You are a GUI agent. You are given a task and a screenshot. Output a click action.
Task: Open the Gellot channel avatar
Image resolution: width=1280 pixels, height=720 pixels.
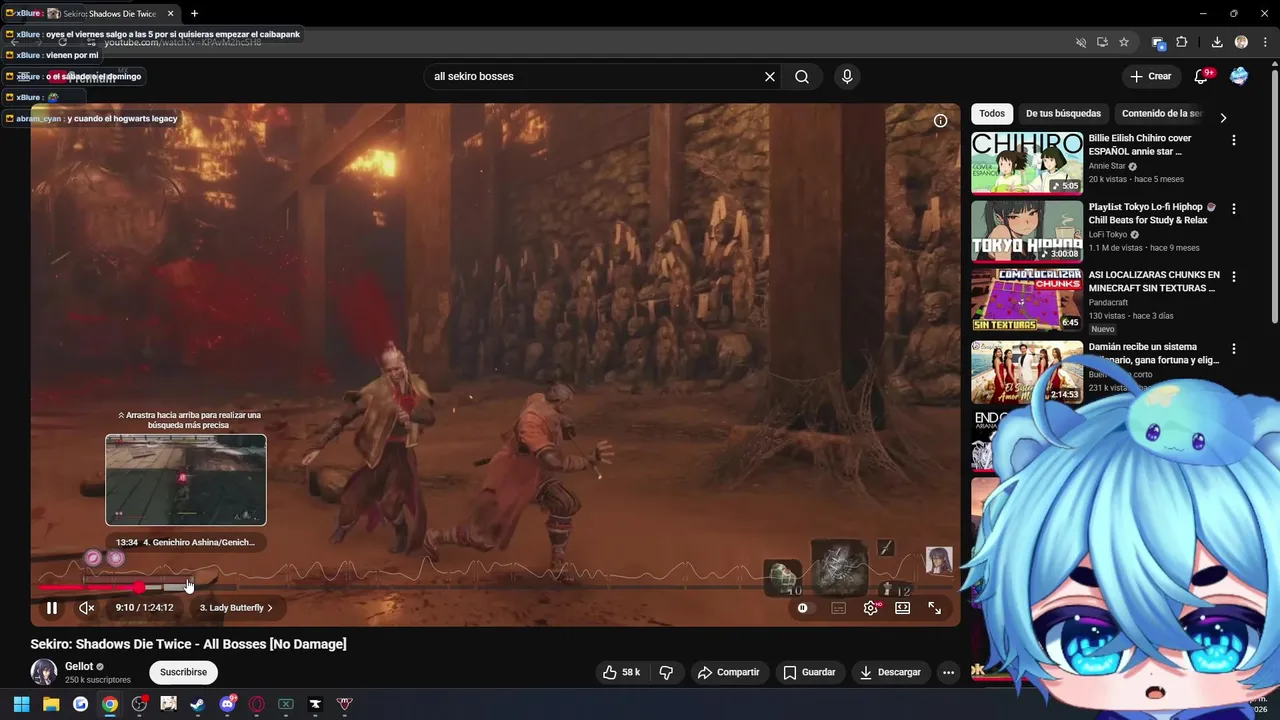pyautogui.click(x=43, y=672)
